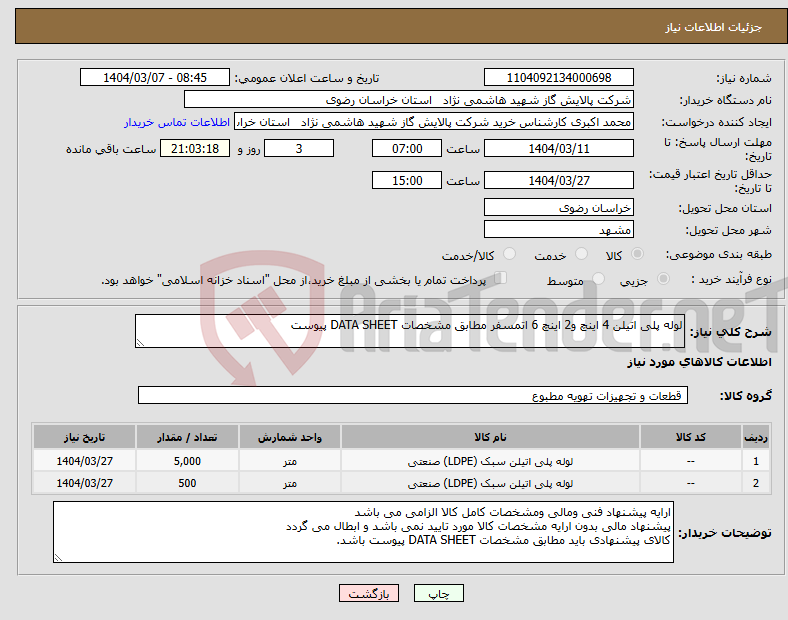Click row 2 need date 1404/03/27
788x620 pixels.
(x=84, y=483)
